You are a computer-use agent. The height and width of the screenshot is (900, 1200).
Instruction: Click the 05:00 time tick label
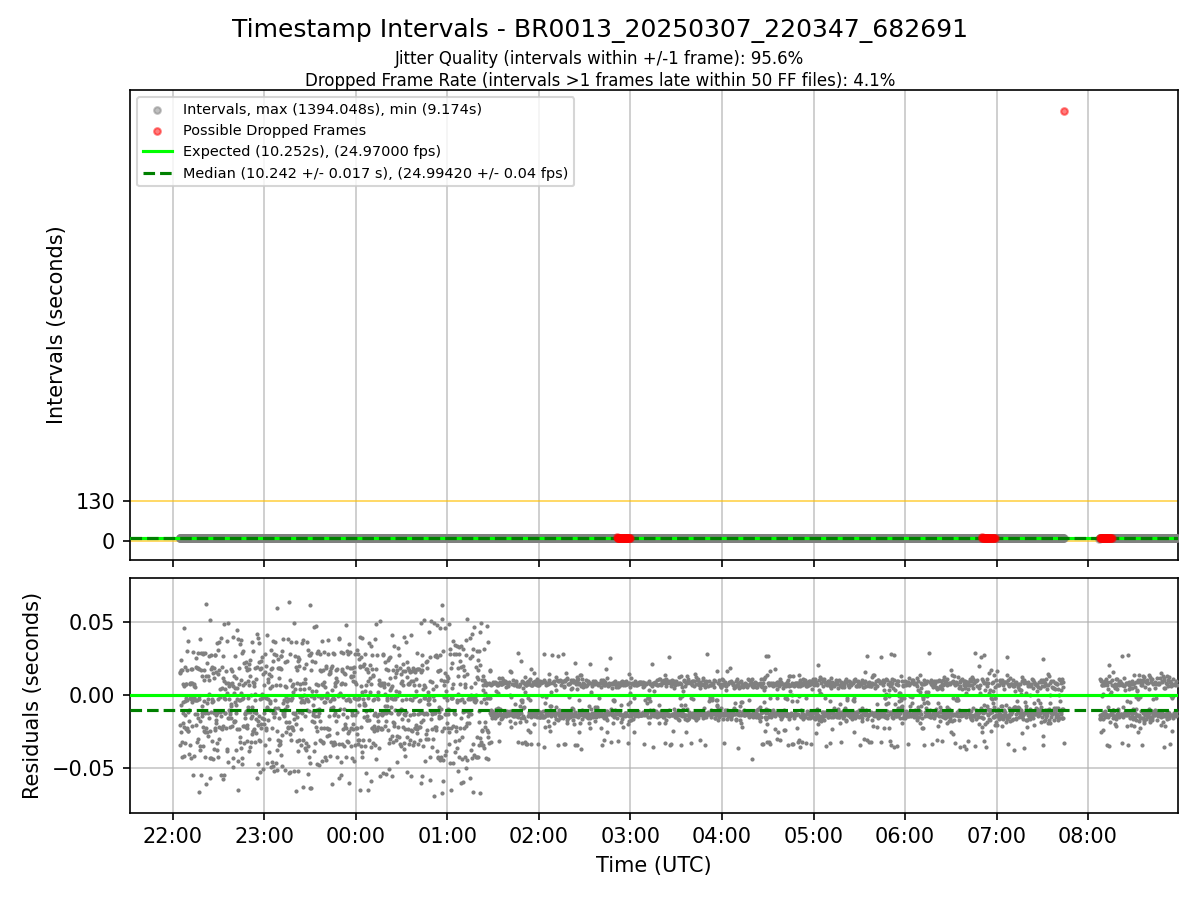pos(813,835)
